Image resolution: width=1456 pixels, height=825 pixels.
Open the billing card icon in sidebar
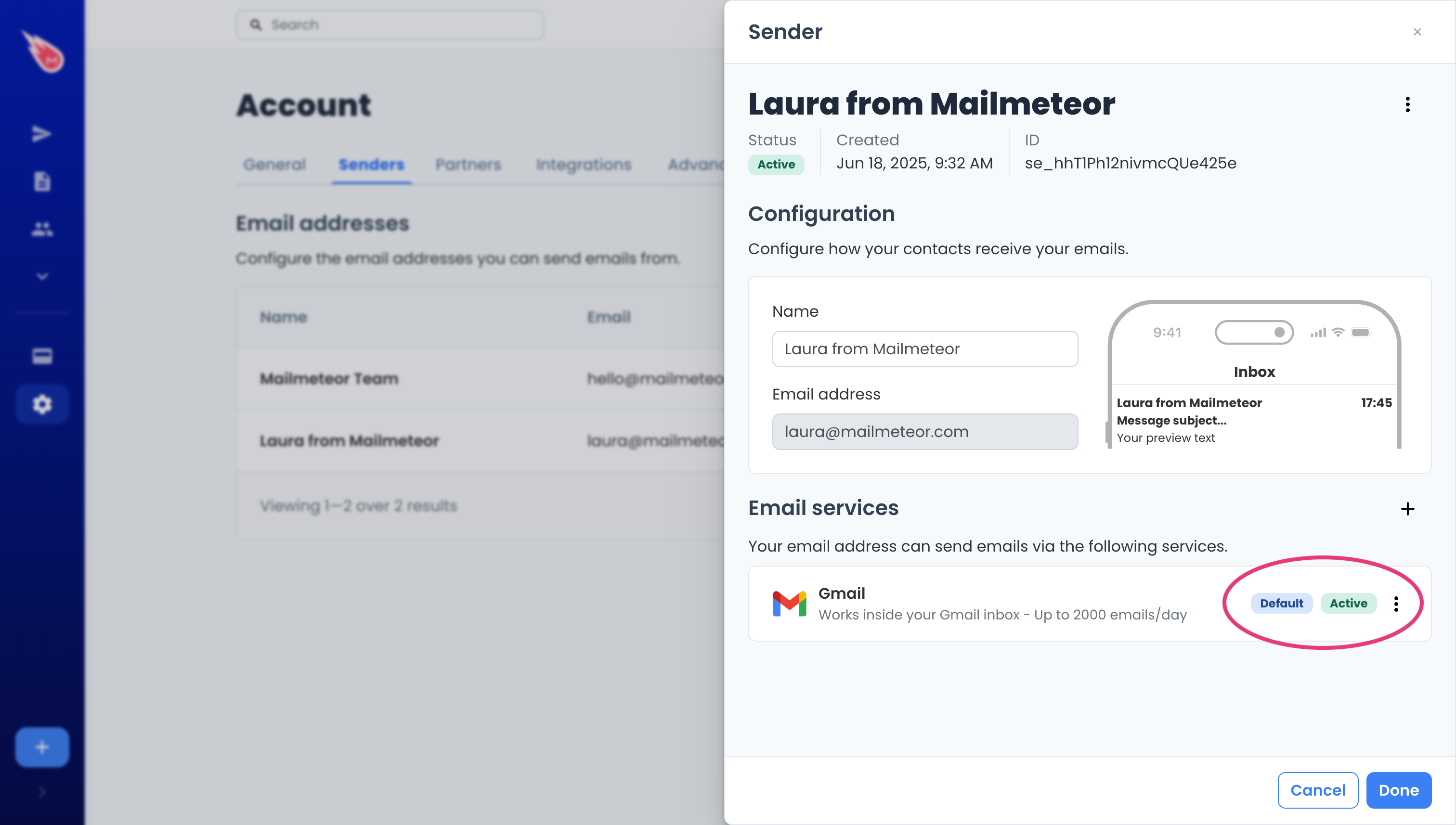point(42,356)
